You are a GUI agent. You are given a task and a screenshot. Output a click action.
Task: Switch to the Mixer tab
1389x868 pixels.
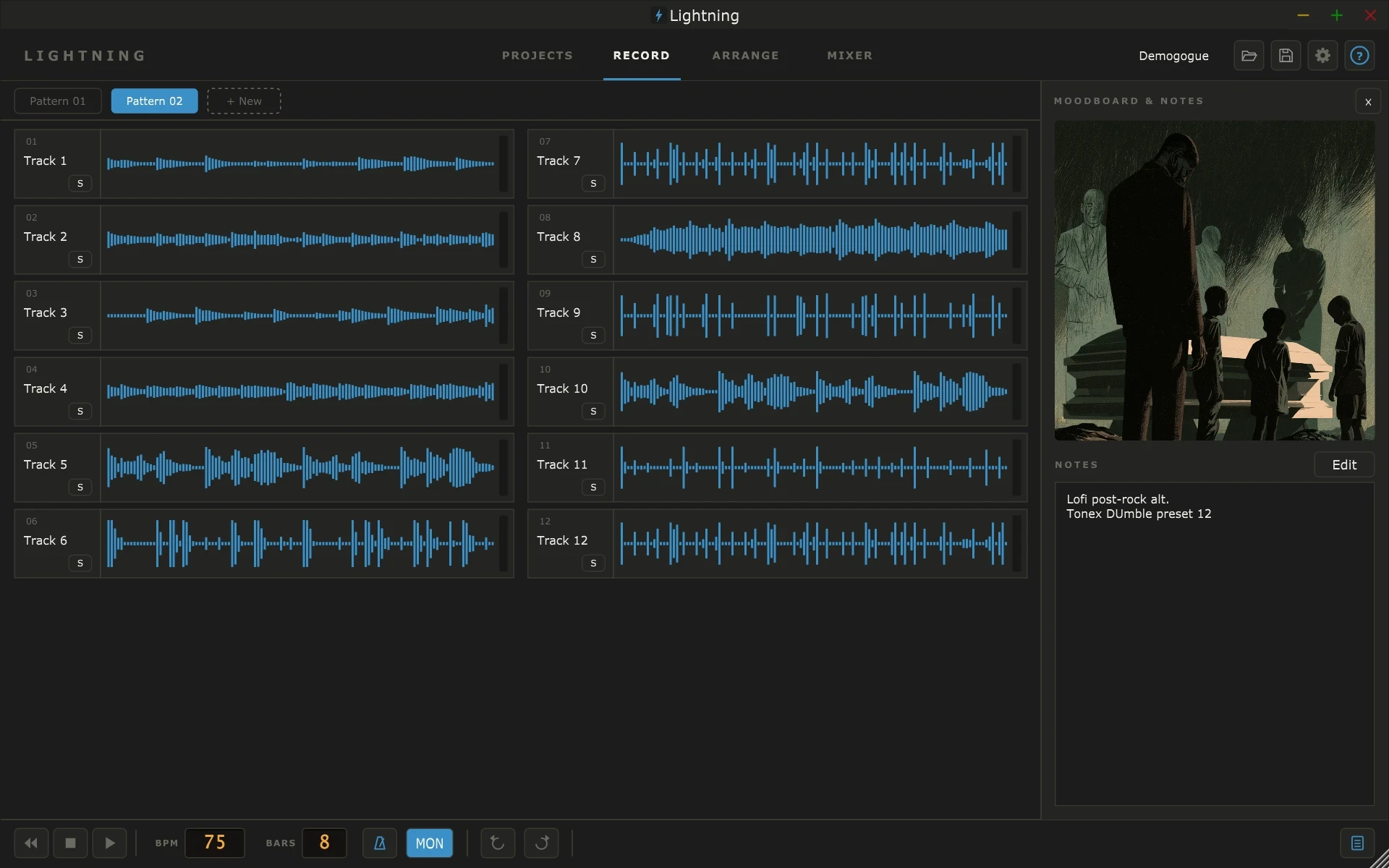click(850, 56)
